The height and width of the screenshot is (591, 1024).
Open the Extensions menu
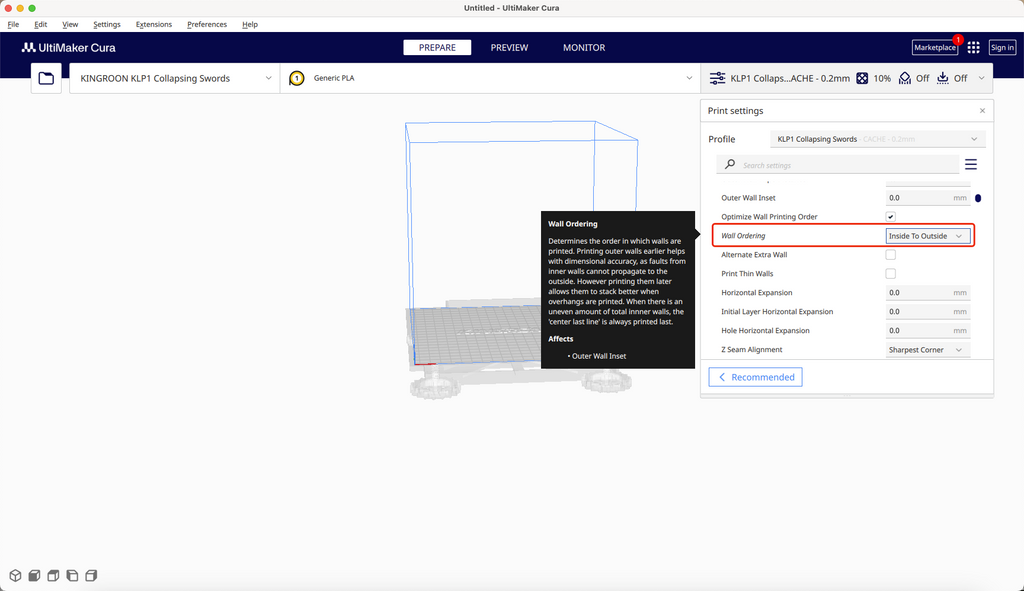pyautogui.click(x=153, y=24)
